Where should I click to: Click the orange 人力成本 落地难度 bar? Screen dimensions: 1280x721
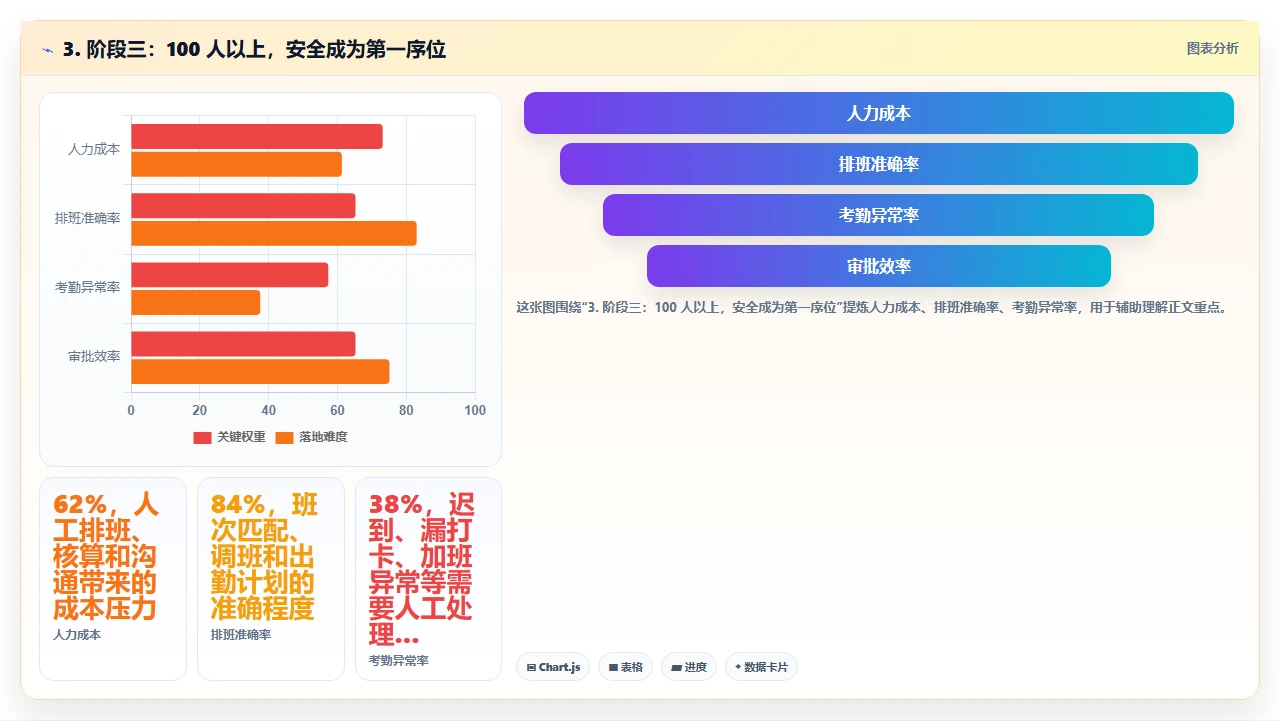[x=236, y=164]
